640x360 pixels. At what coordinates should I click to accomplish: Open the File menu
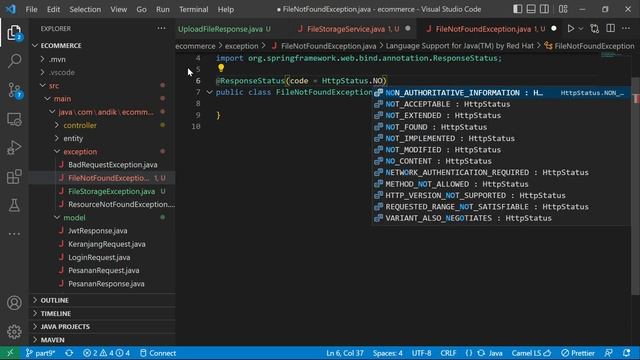click(31, 9)
